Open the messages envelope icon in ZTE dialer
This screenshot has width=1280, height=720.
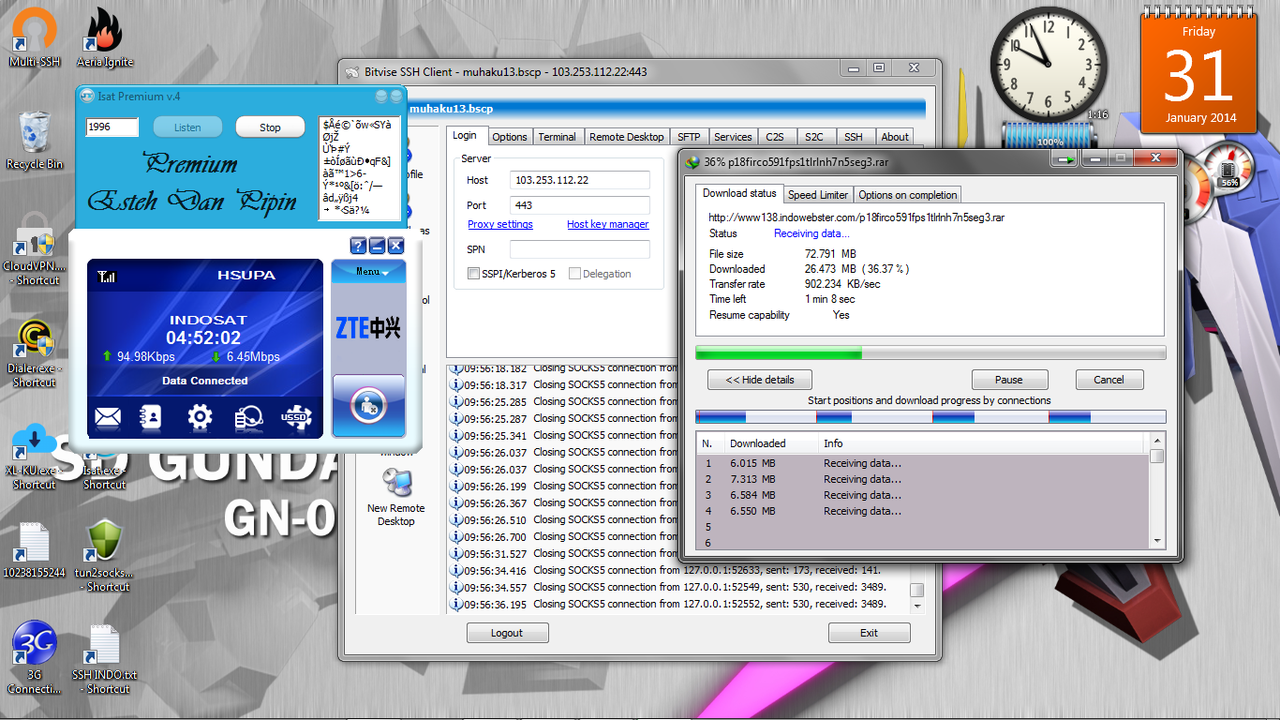(108, 417)
